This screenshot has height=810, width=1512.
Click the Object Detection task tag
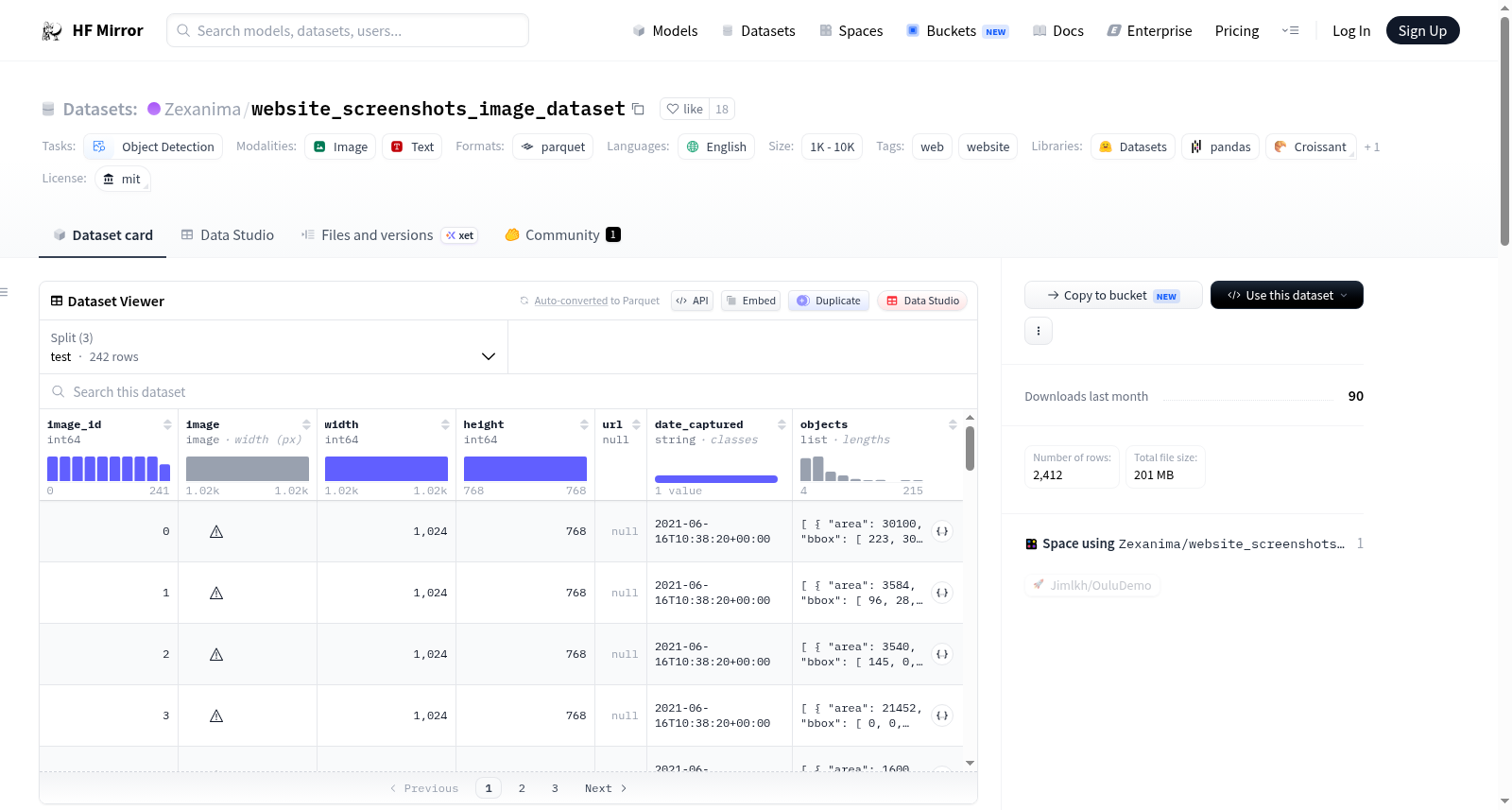[153, 146]
